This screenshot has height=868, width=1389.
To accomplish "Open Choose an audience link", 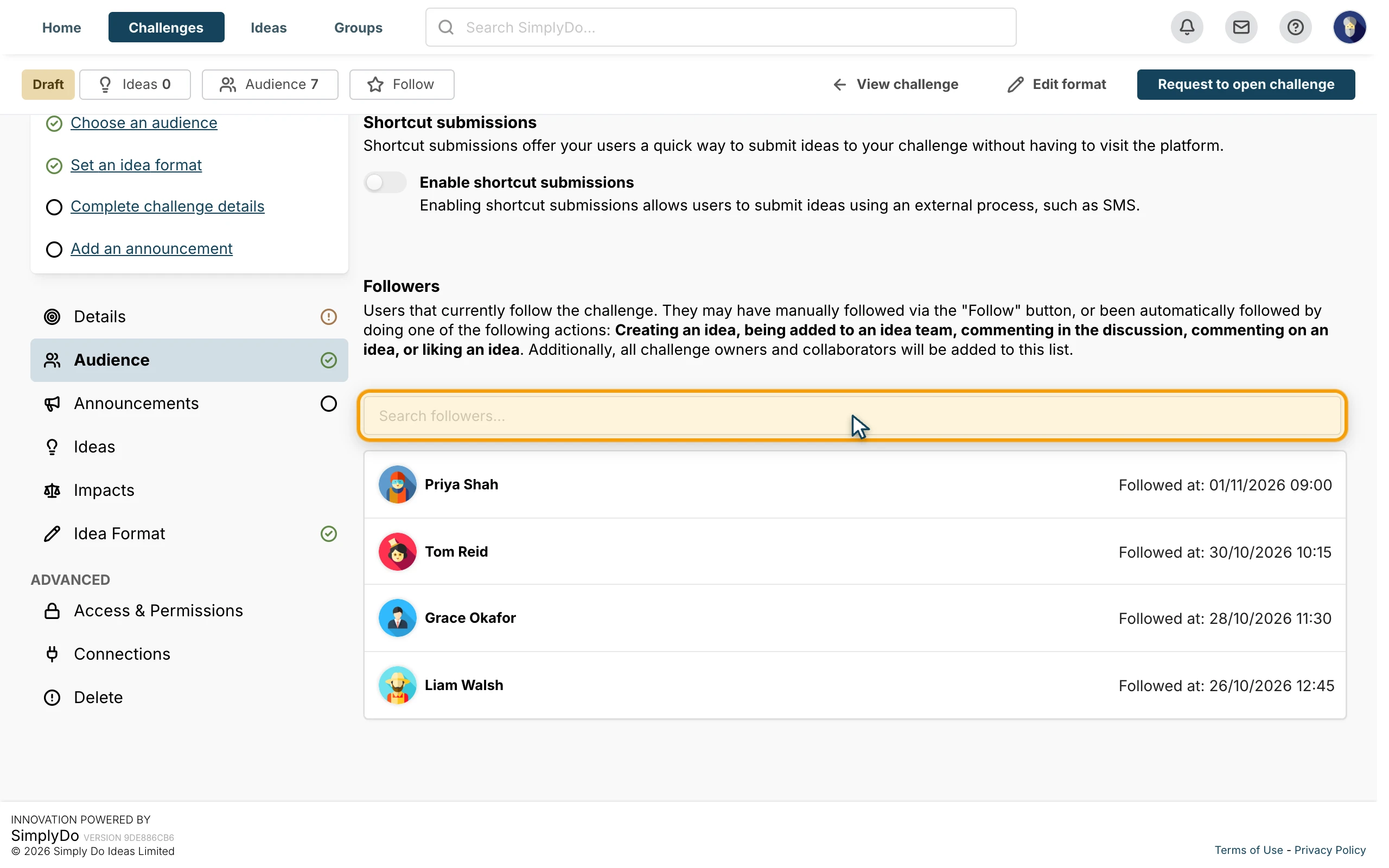I will (143, 123).
